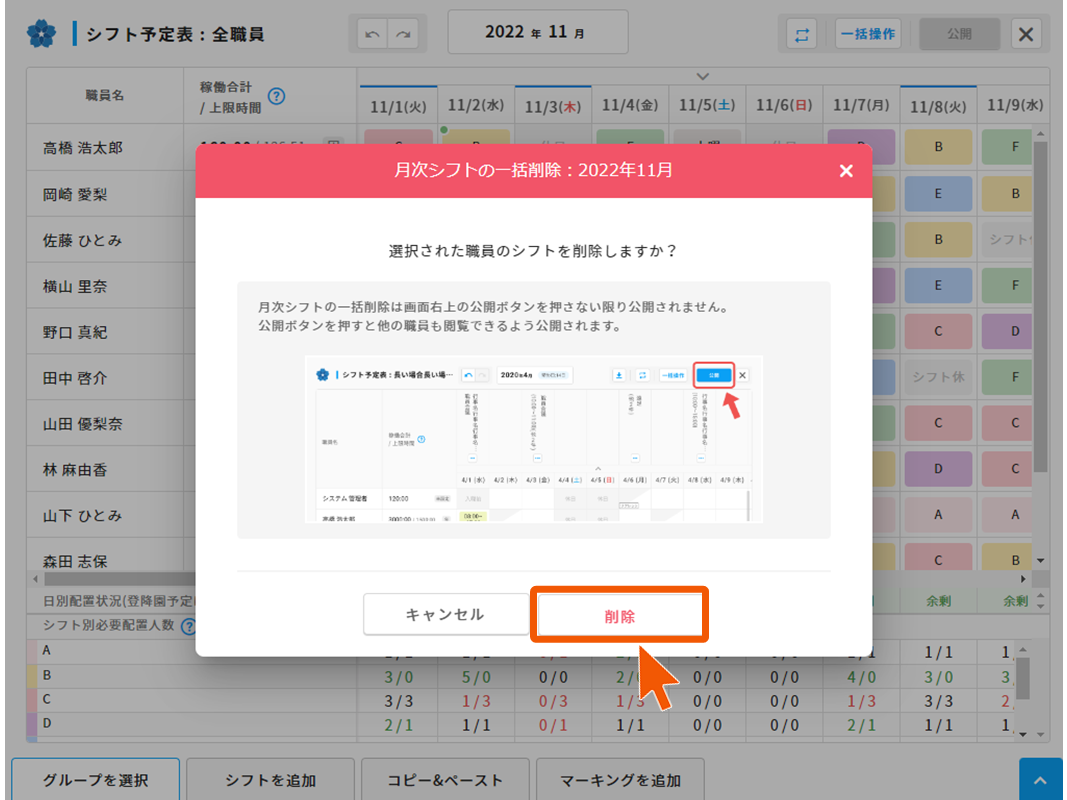Click the undo arrow icon
The width and height of the screenshot is (1067, 800).
coord(374,34)
